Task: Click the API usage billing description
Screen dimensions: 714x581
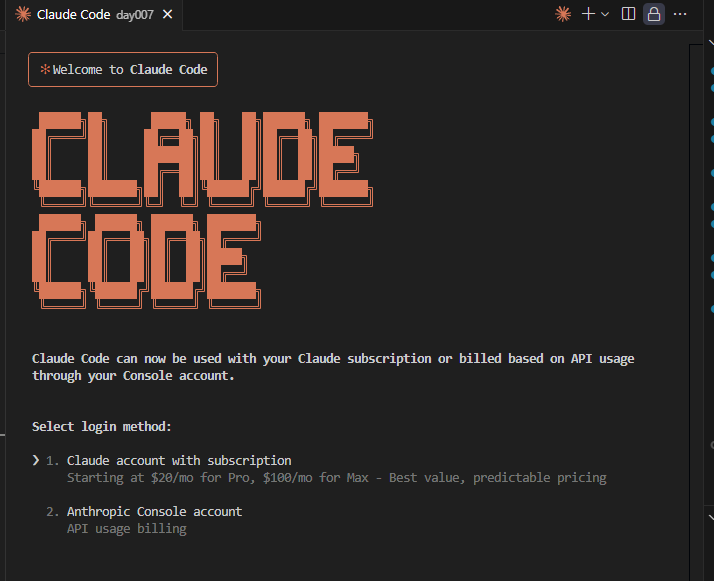Action: [127, 529]
